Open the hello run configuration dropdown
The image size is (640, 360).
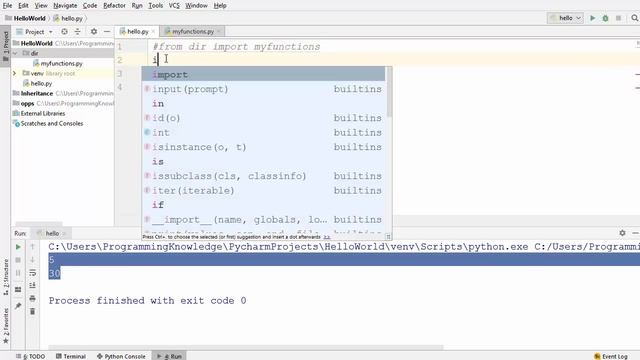pos(565,18)
